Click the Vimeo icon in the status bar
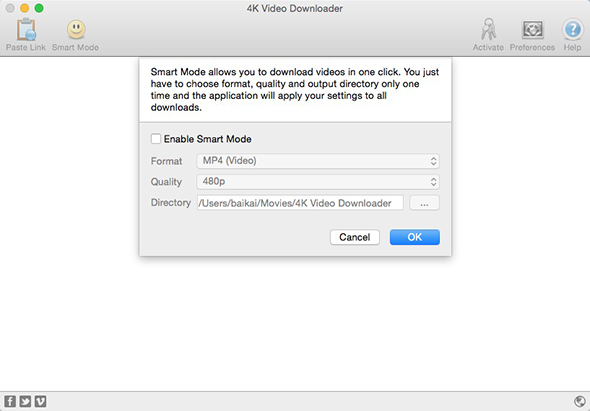Viewport: 590px width, 411px height. tap(41, 401)
